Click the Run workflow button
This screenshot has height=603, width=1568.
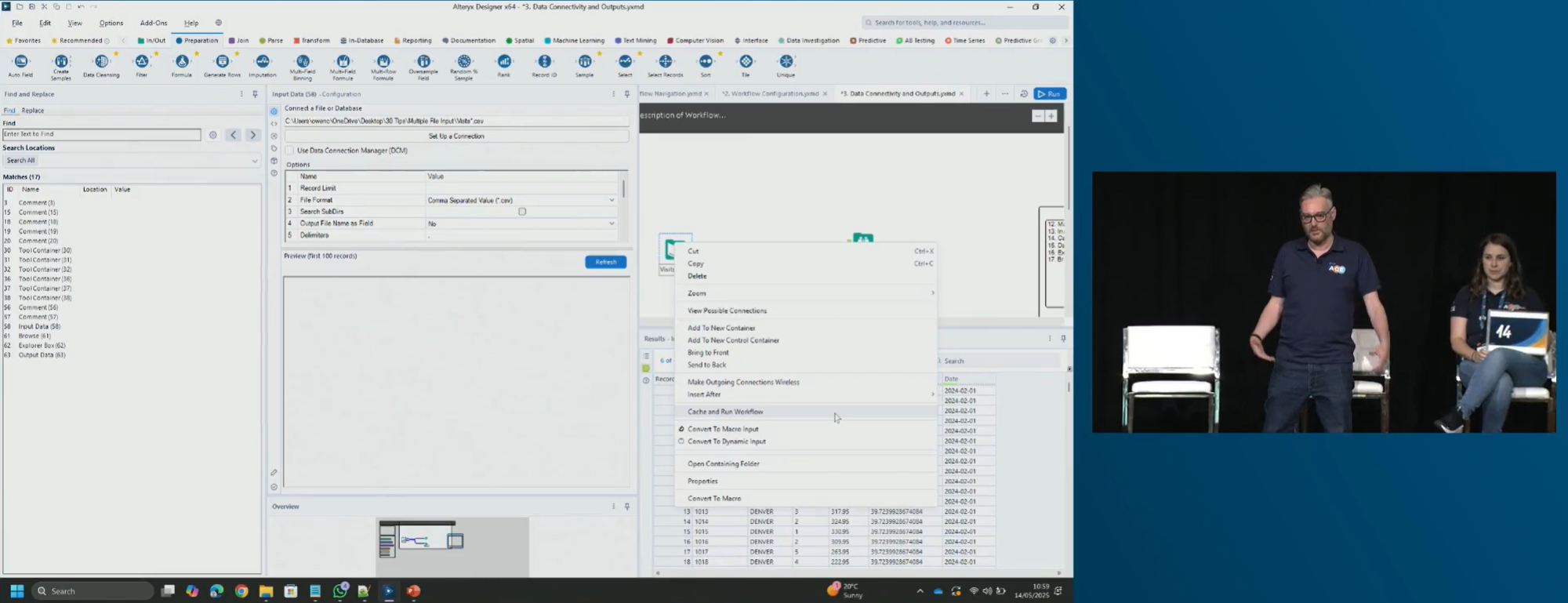pyautogui.click(x=1050, y=94)
